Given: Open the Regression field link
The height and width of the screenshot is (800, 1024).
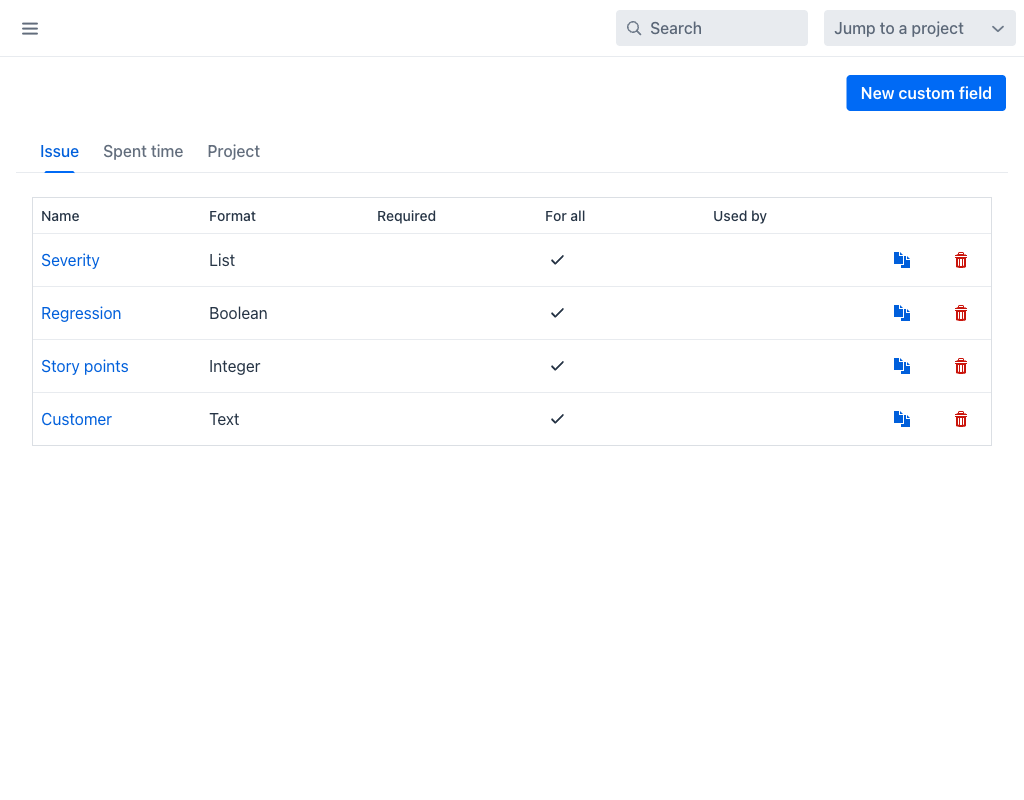Looking at the screenshot, I should (x=81, y=313).
